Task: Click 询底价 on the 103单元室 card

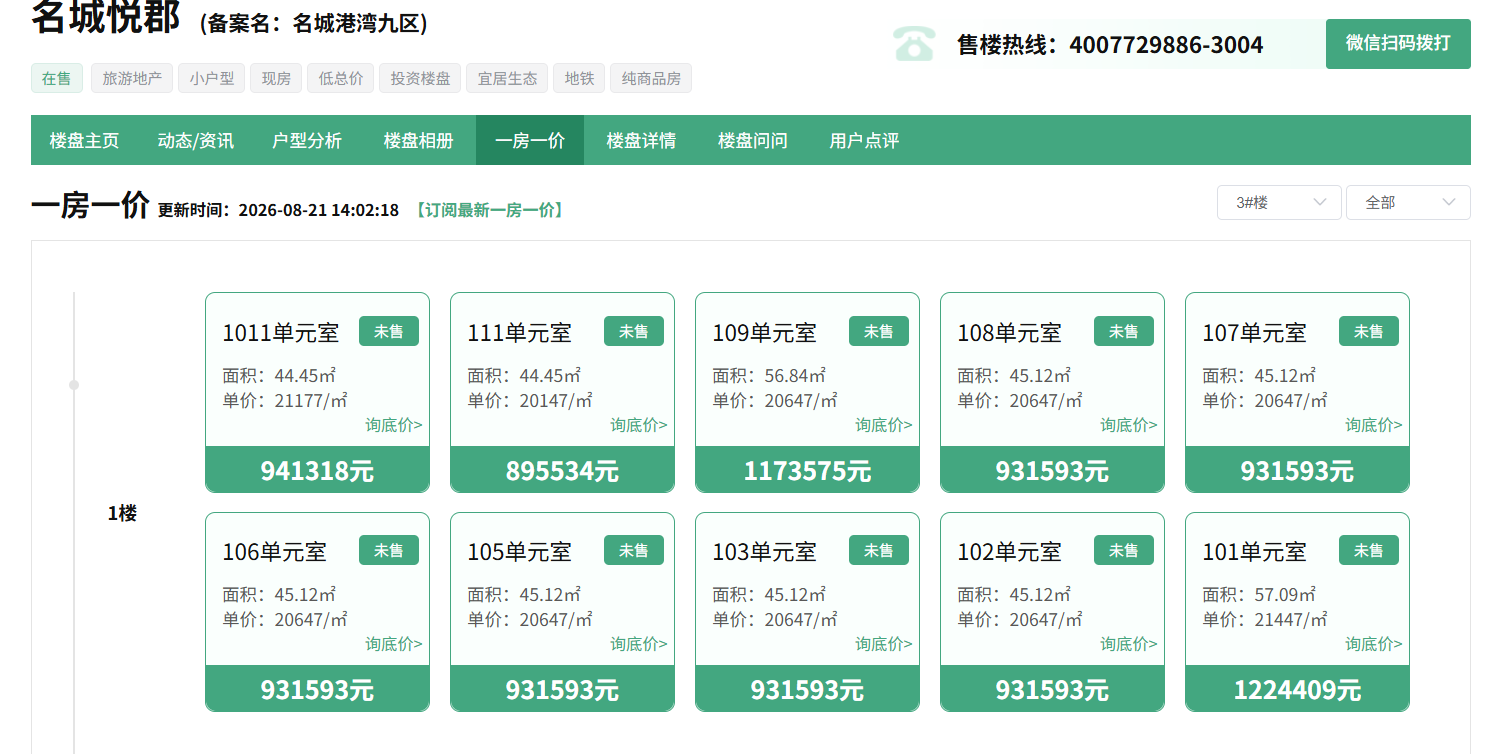Action: pos(884,644)
